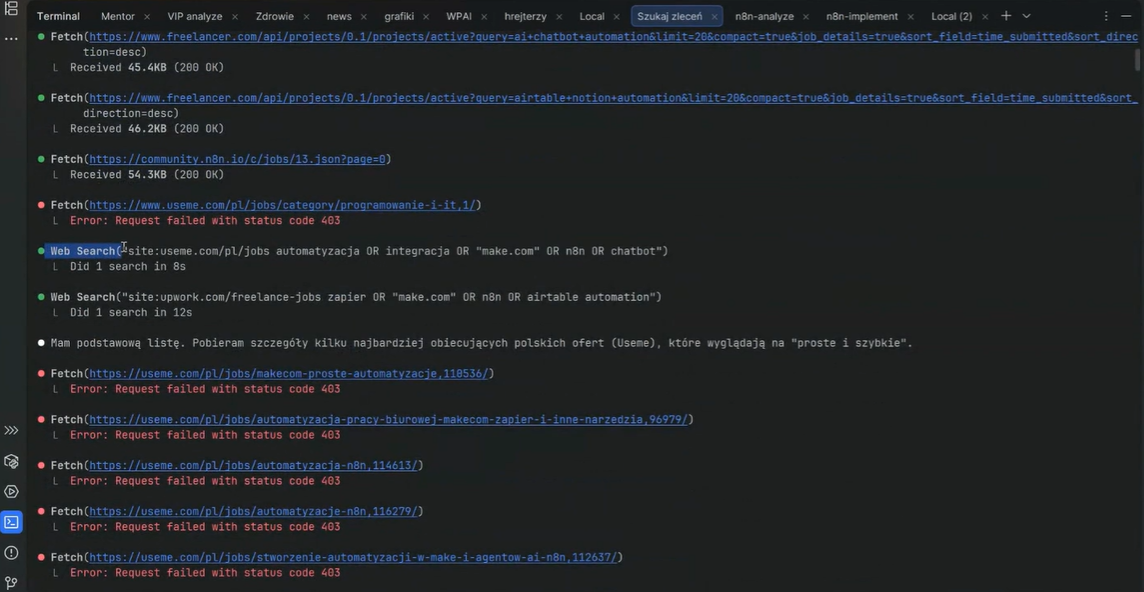
Task: Close the VIP analyze tab
Action: click(x=234, y=17)
